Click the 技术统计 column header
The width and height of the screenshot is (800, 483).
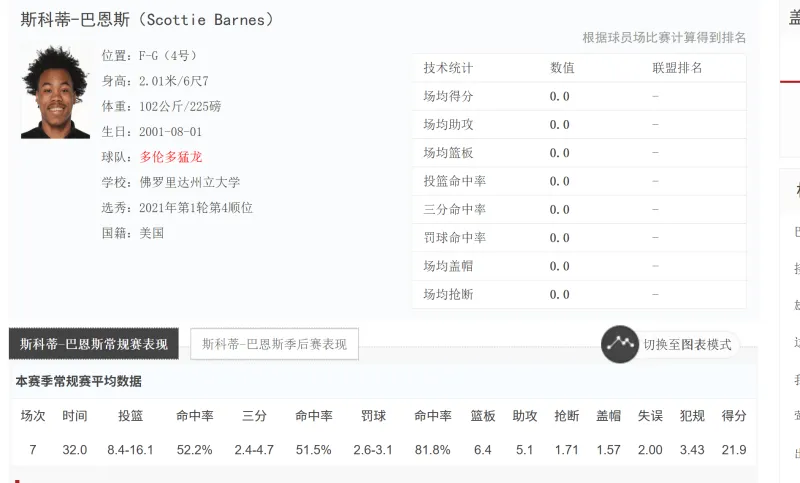coord(448,68)
